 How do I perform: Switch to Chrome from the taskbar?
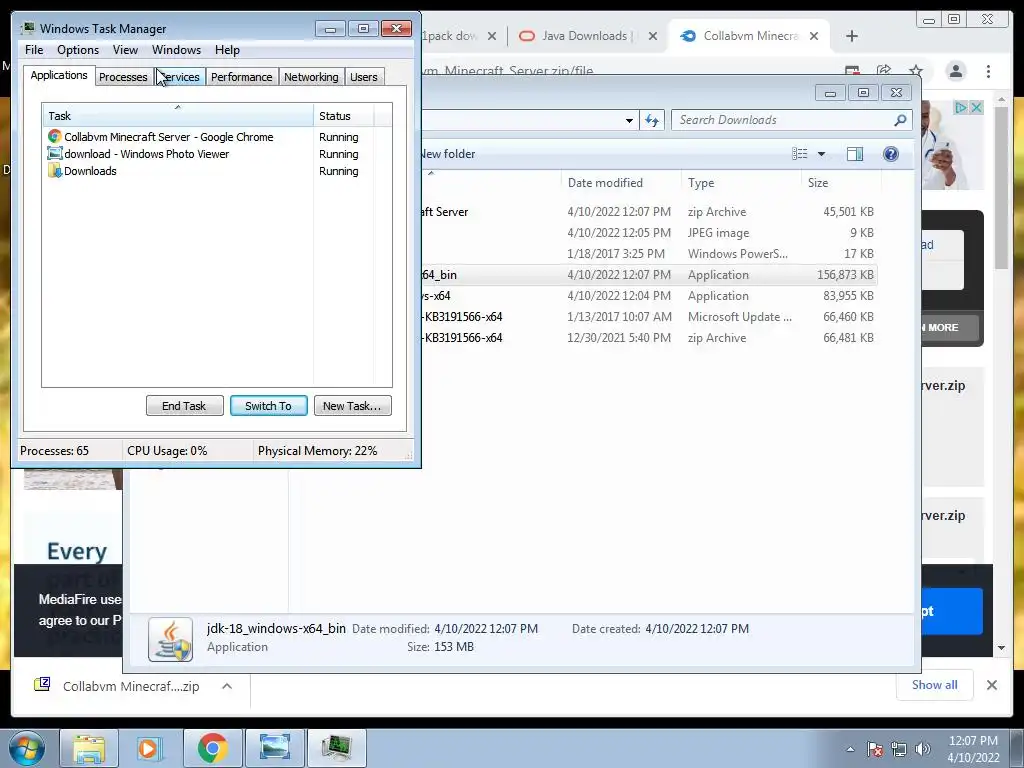tap(212, 748)
